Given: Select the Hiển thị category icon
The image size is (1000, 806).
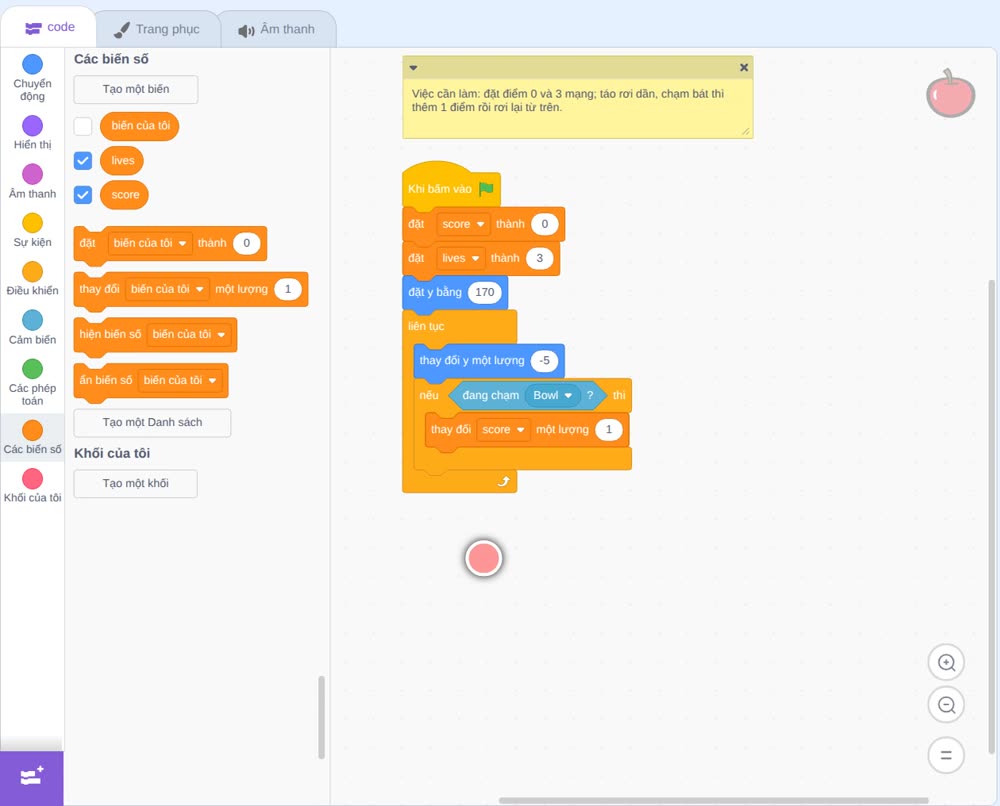Looking at the screenshot, I should (32, 126).
